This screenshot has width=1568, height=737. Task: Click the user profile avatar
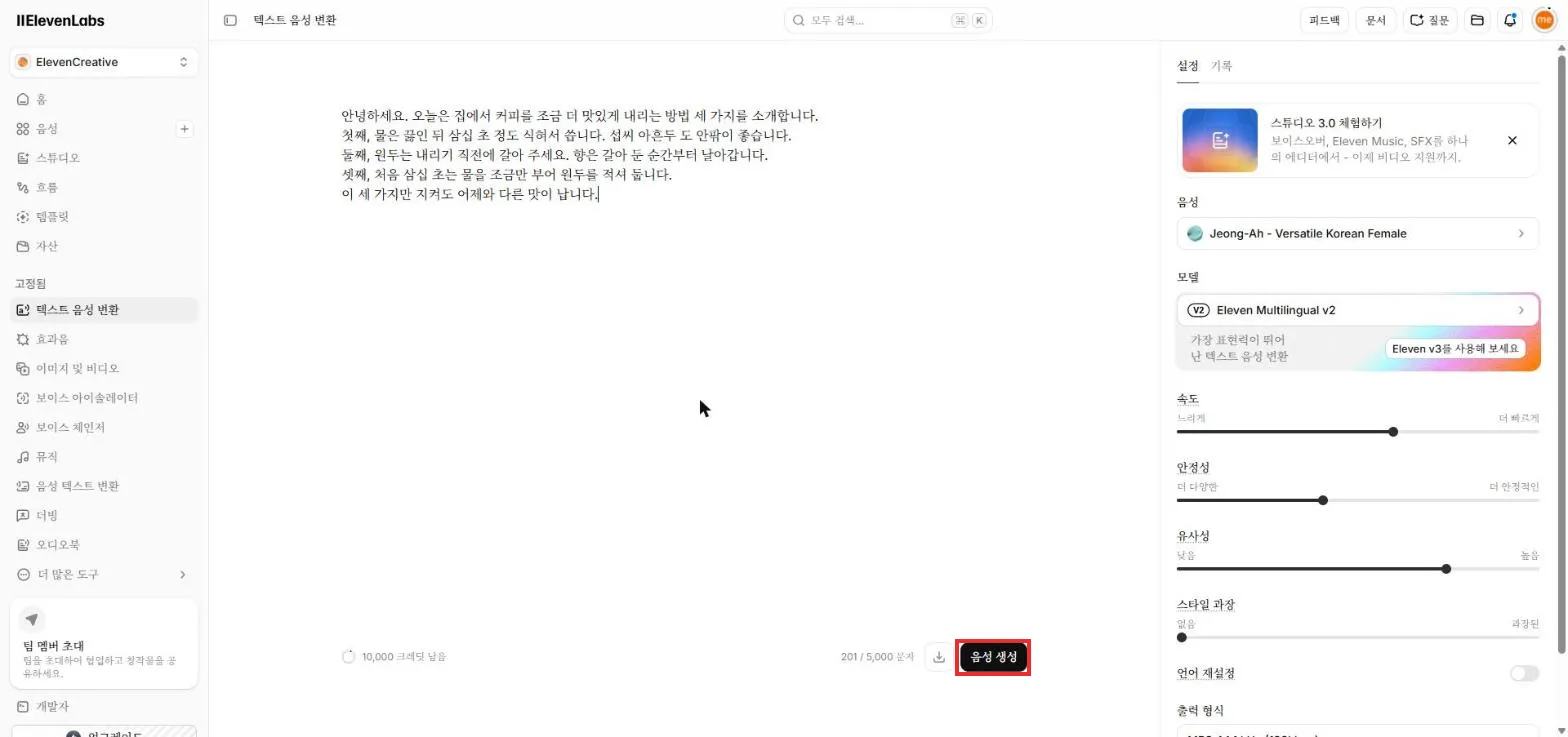(x=1544, y=20)
